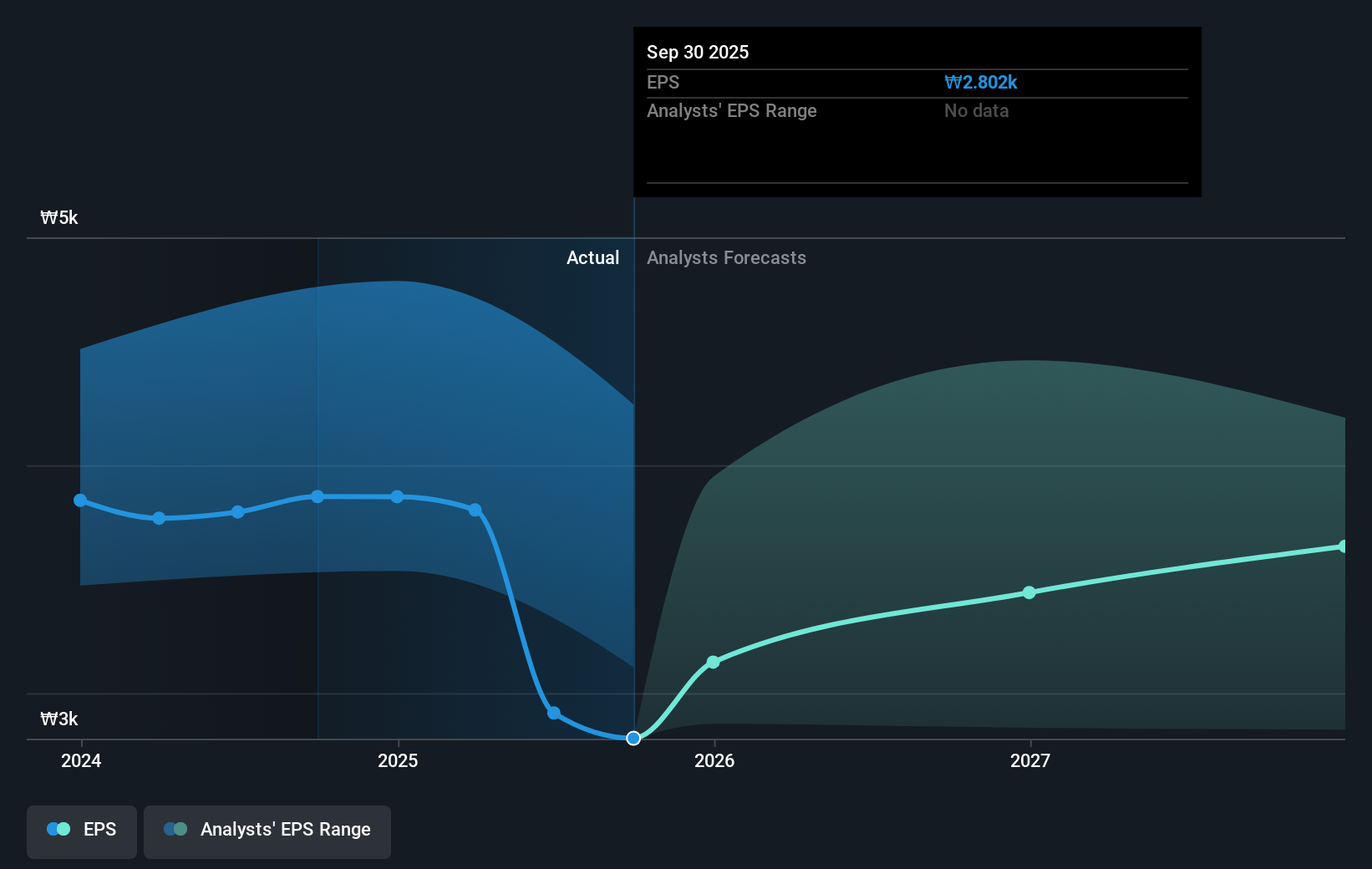Viewport: 1372px width, 869px height.
Task: Select the EPS data point at 2024 start
Action: pyautogui.click(x=80, y=501)
